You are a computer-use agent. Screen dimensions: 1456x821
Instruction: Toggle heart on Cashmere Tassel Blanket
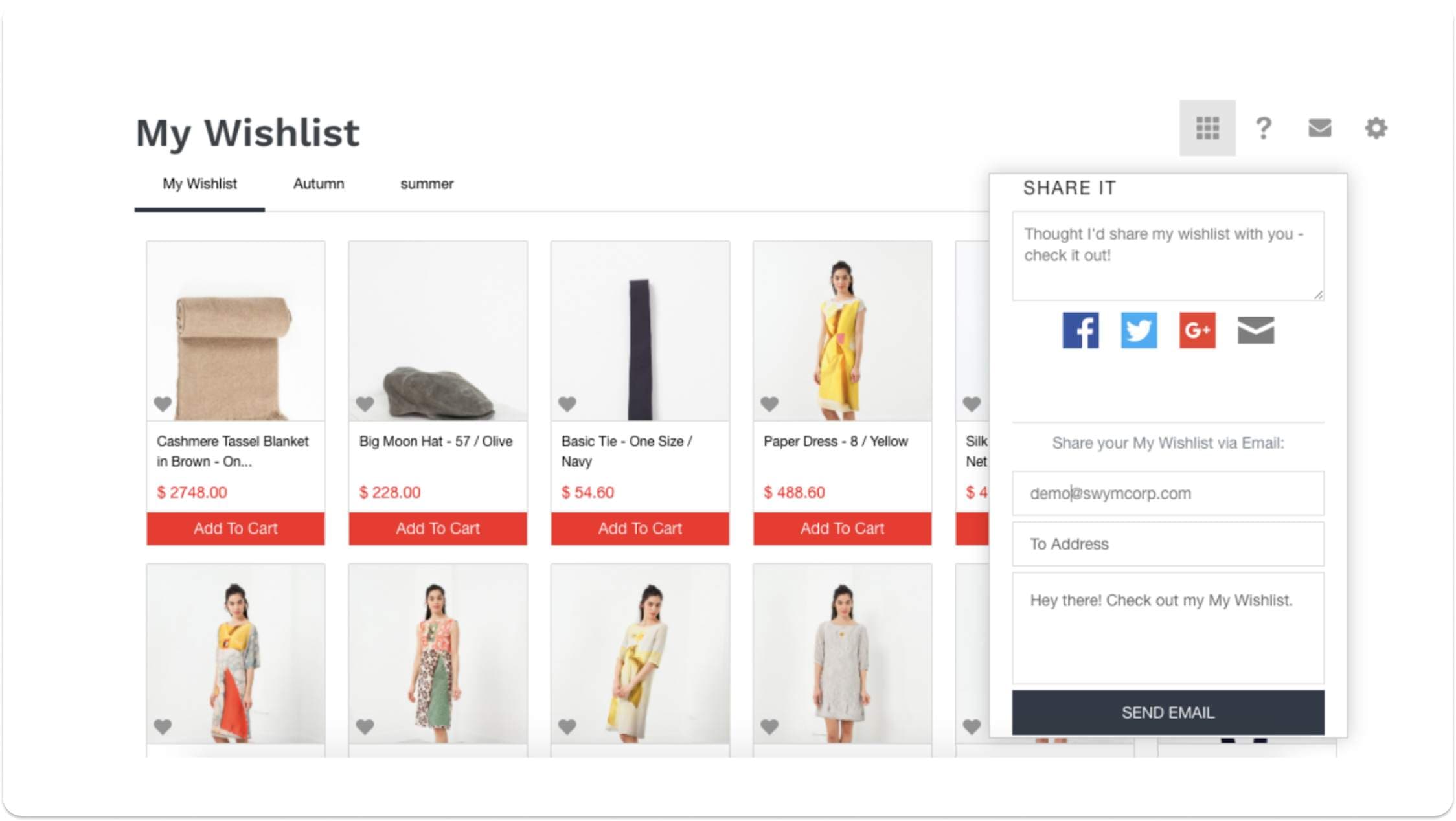(x=163, y=403)
